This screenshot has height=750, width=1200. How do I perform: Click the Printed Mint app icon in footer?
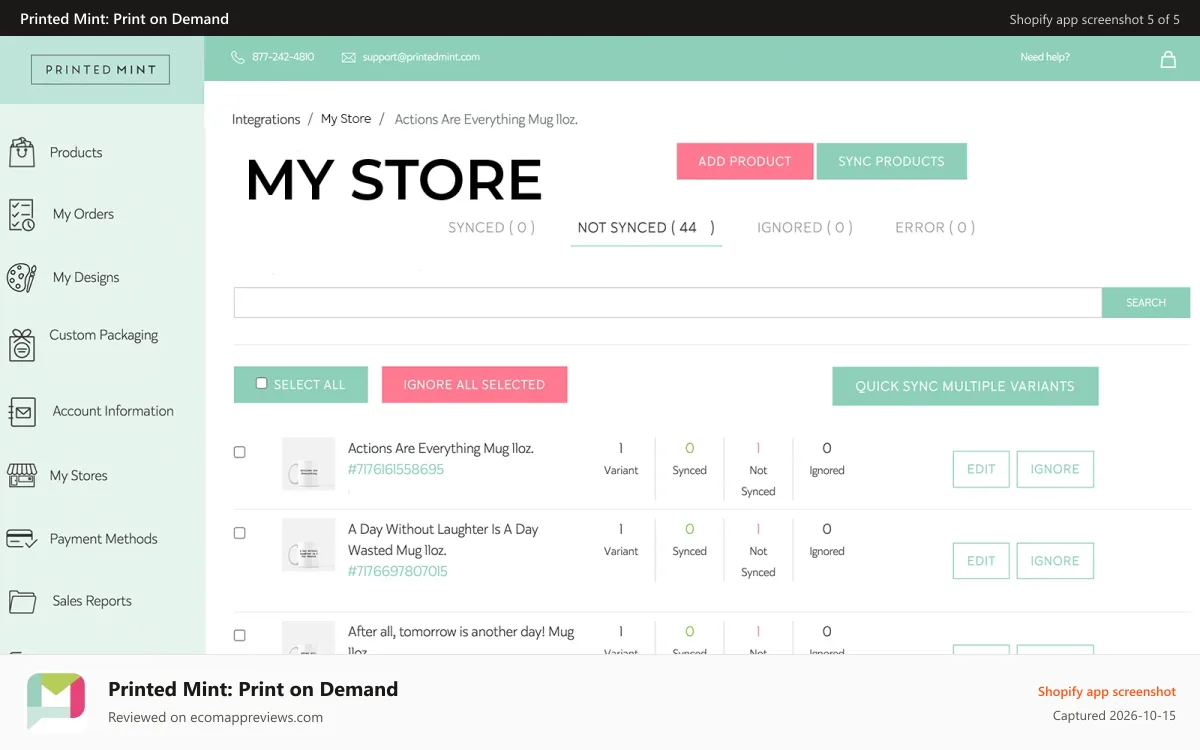pyautogui.click(x=56, y=702)
